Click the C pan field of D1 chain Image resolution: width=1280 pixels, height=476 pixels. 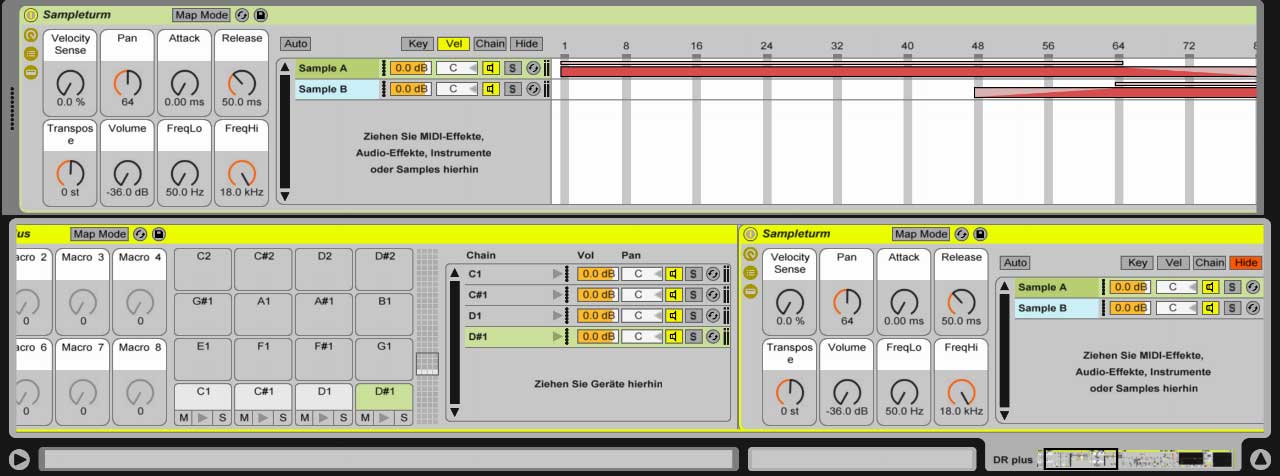[x=641, y=316]
